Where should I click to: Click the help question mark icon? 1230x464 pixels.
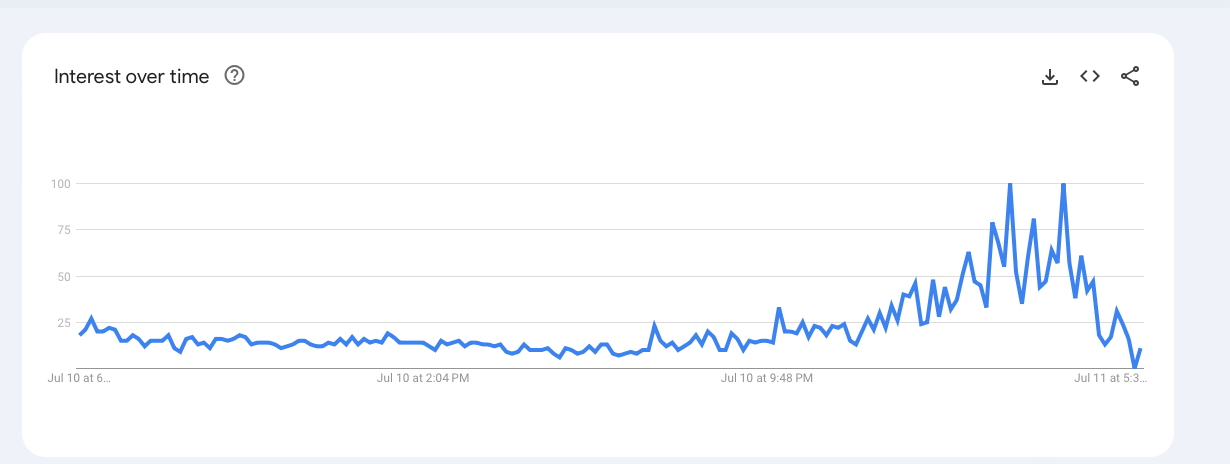point(235,75)
